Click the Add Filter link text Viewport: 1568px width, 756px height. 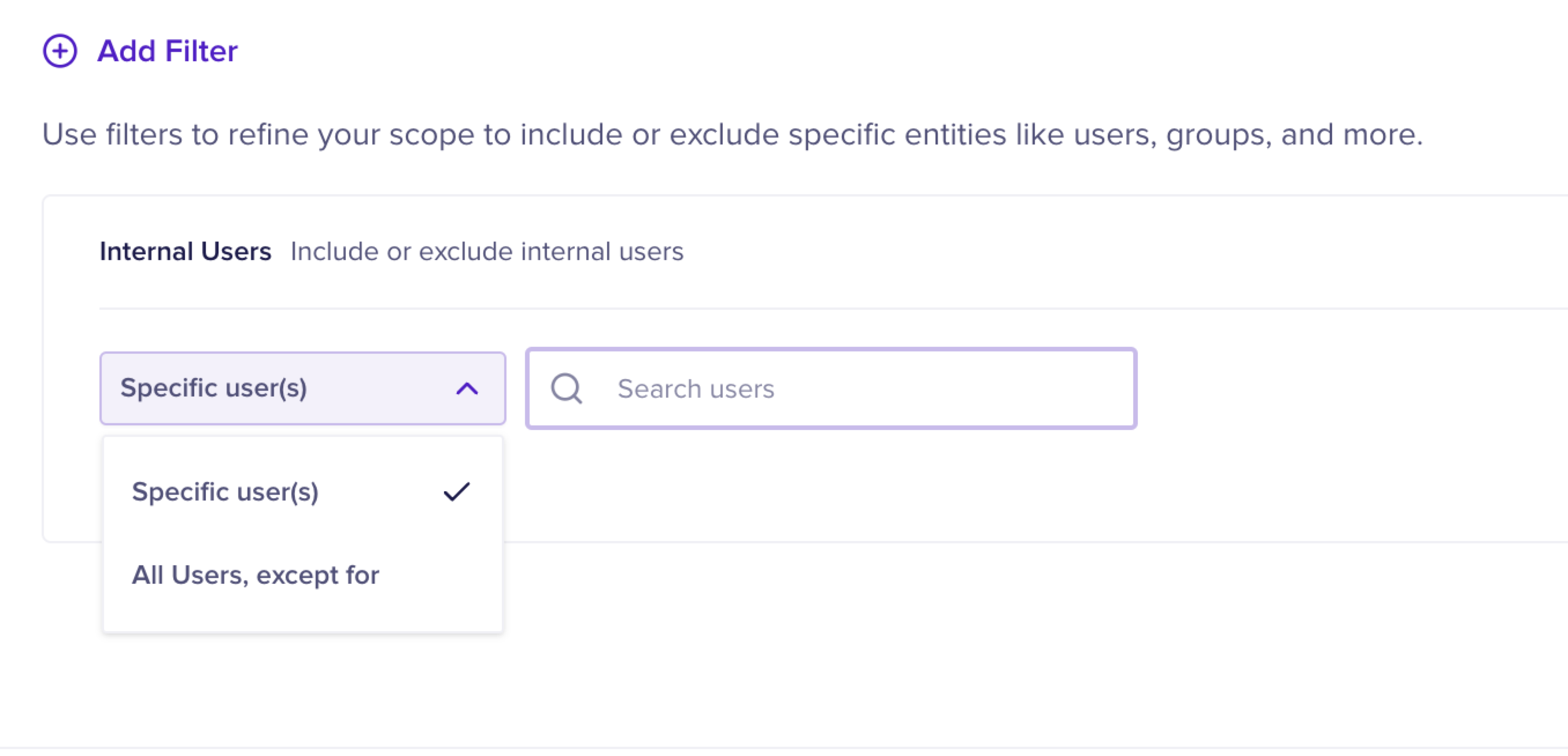pyautogui.click(x=168, y=51)
